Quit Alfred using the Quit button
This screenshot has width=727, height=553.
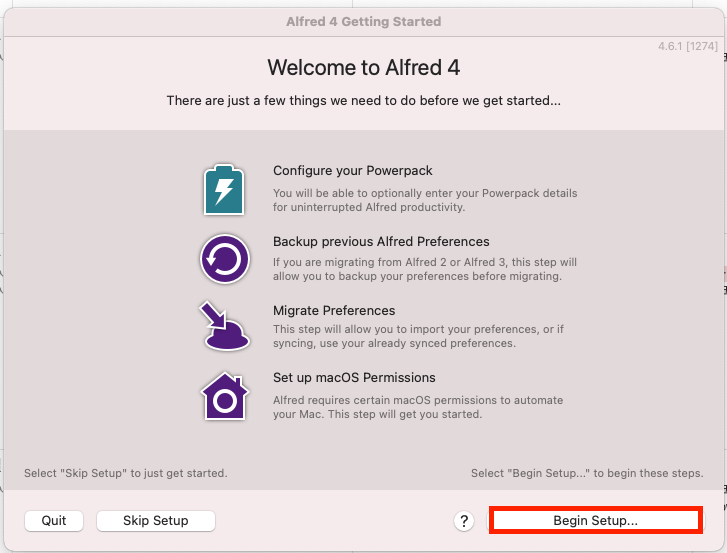(x=54, y=521)
